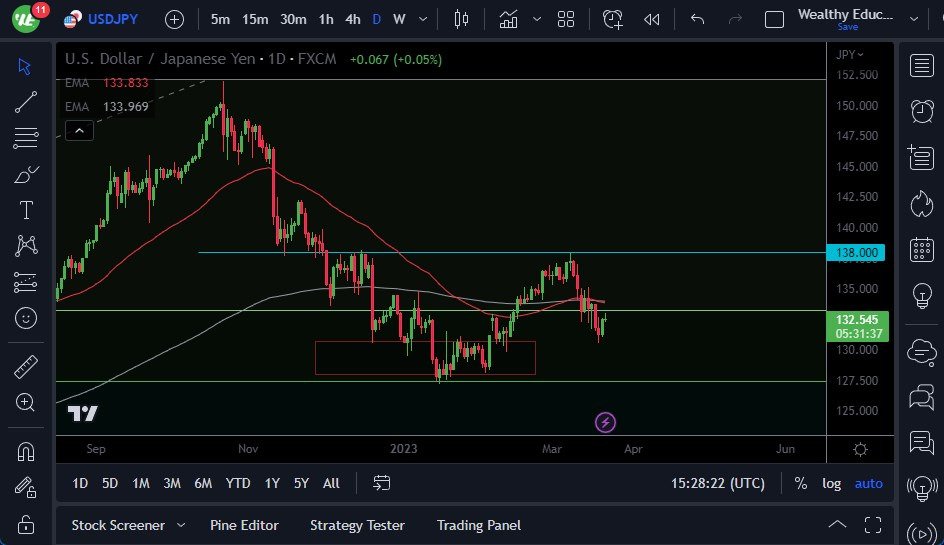Click the bar replay rewind icon
Screen dimensions: 944x545
[652, 19]
